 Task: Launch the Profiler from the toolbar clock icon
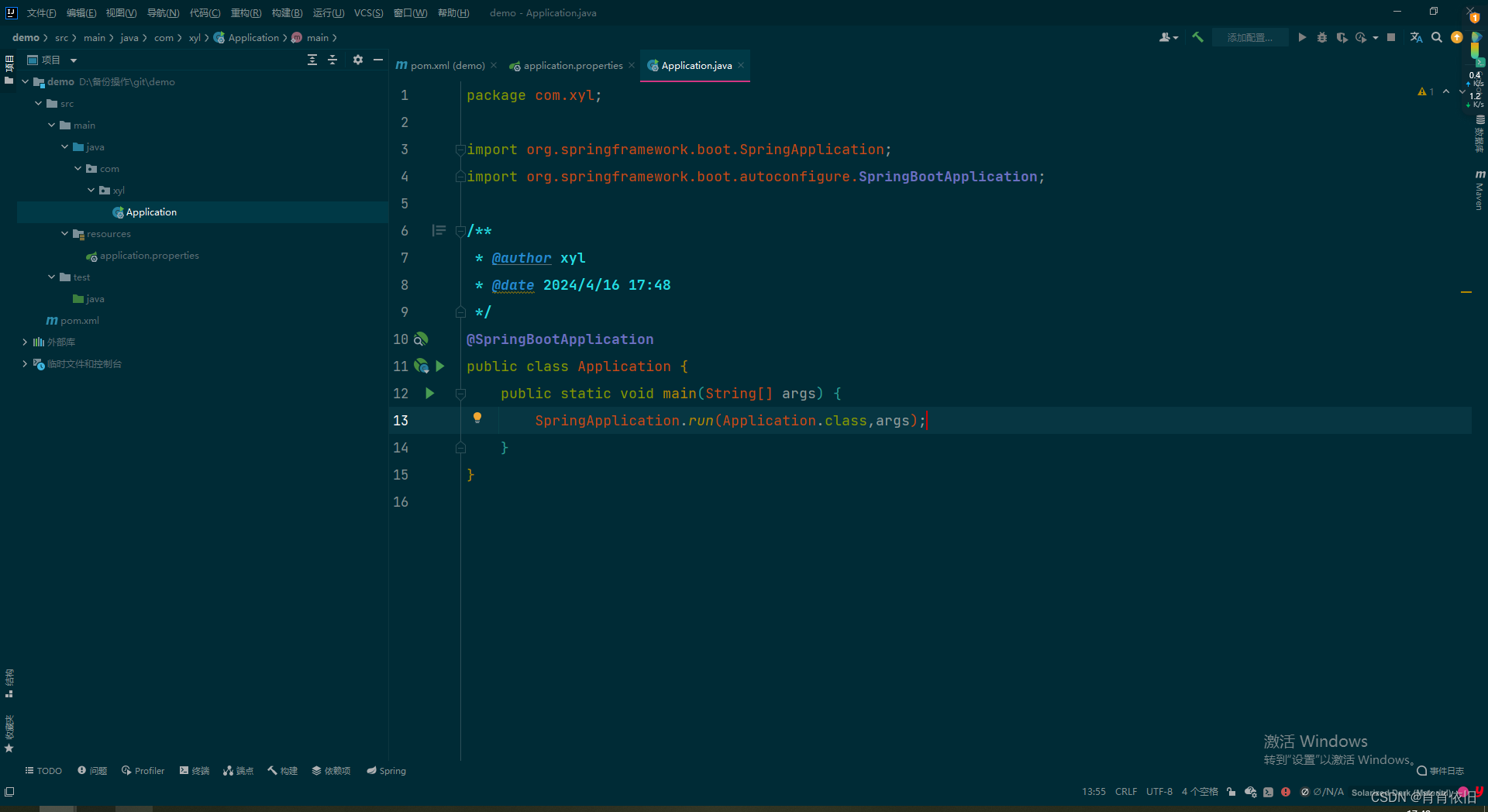pos(1362,37)
